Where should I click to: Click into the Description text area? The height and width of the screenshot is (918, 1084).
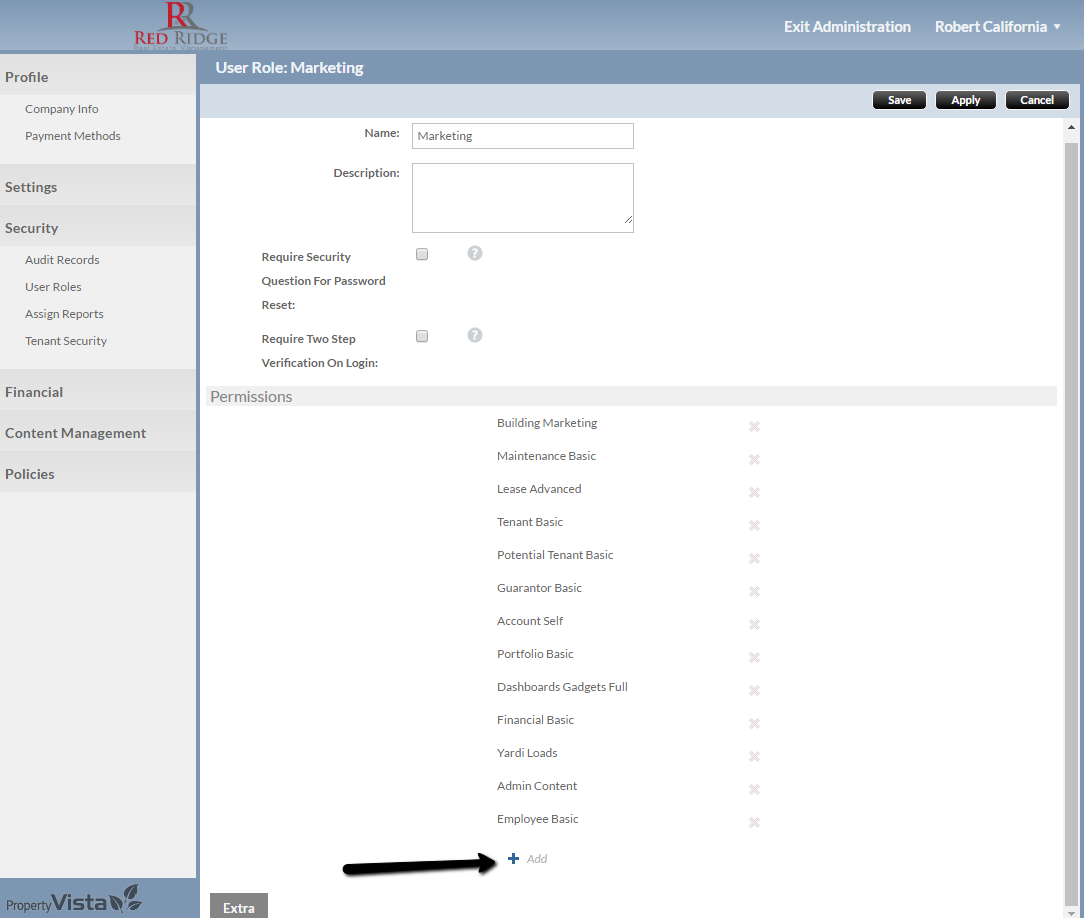point(522,197)
